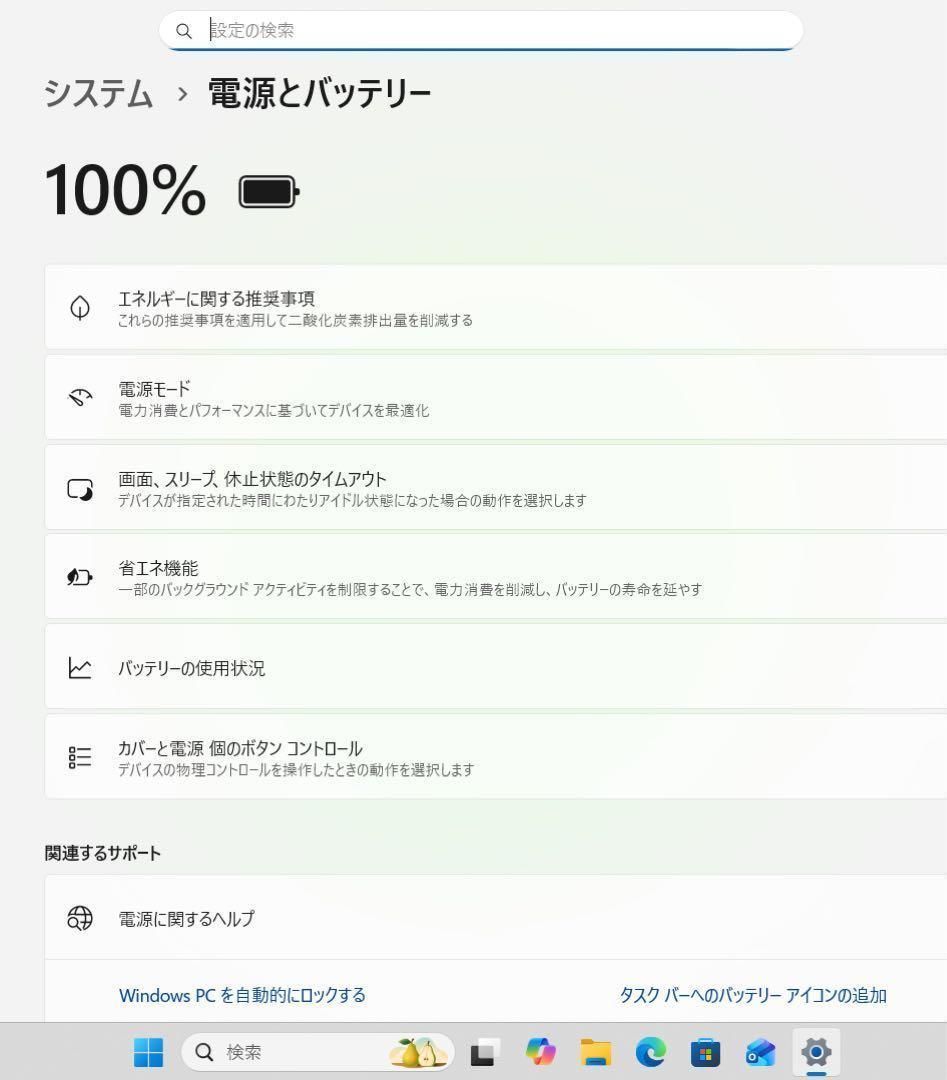Screen dimensions: 947x1080
Task: Open バッテリーの使用状況 page
Action: [x=500, y=668]
